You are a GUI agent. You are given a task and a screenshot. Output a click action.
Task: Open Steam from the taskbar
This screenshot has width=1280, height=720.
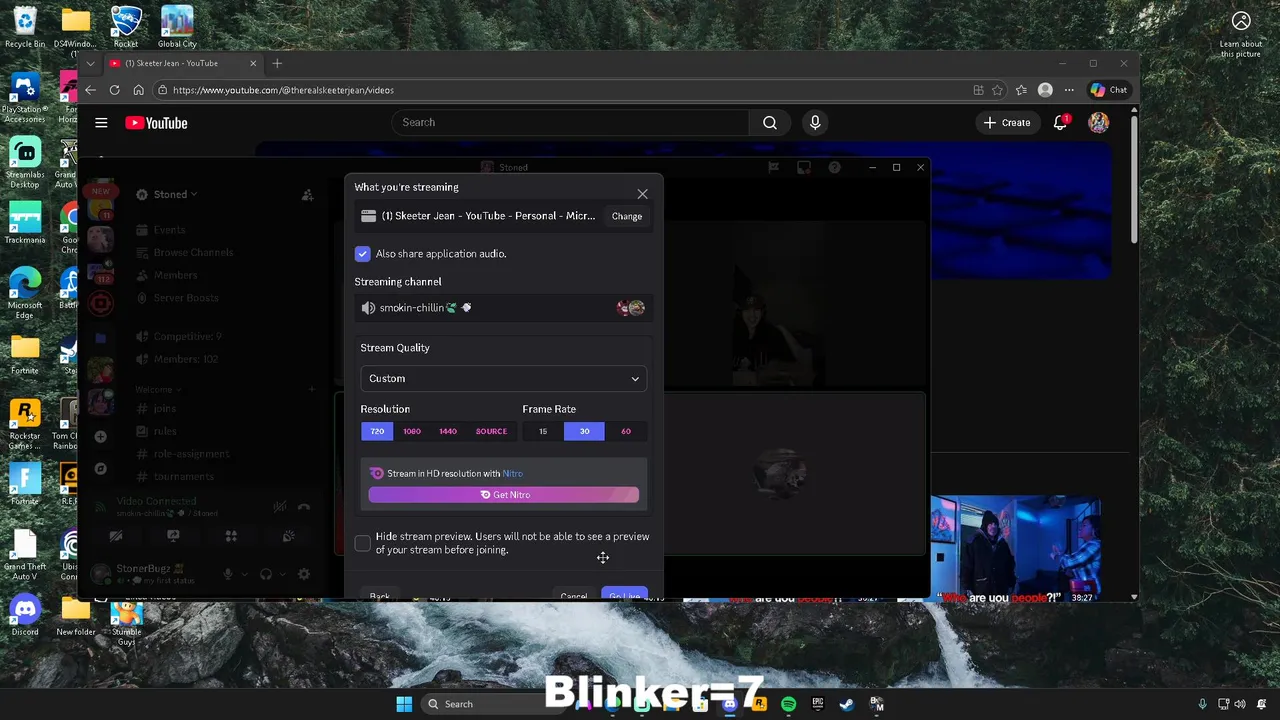[847, 704]
